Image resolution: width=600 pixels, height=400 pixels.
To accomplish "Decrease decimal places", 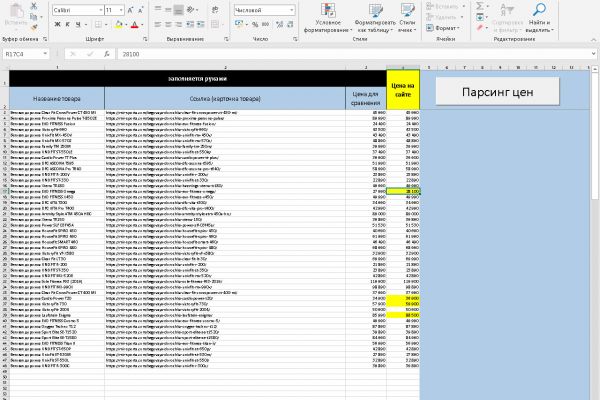I will coord(290,24).
